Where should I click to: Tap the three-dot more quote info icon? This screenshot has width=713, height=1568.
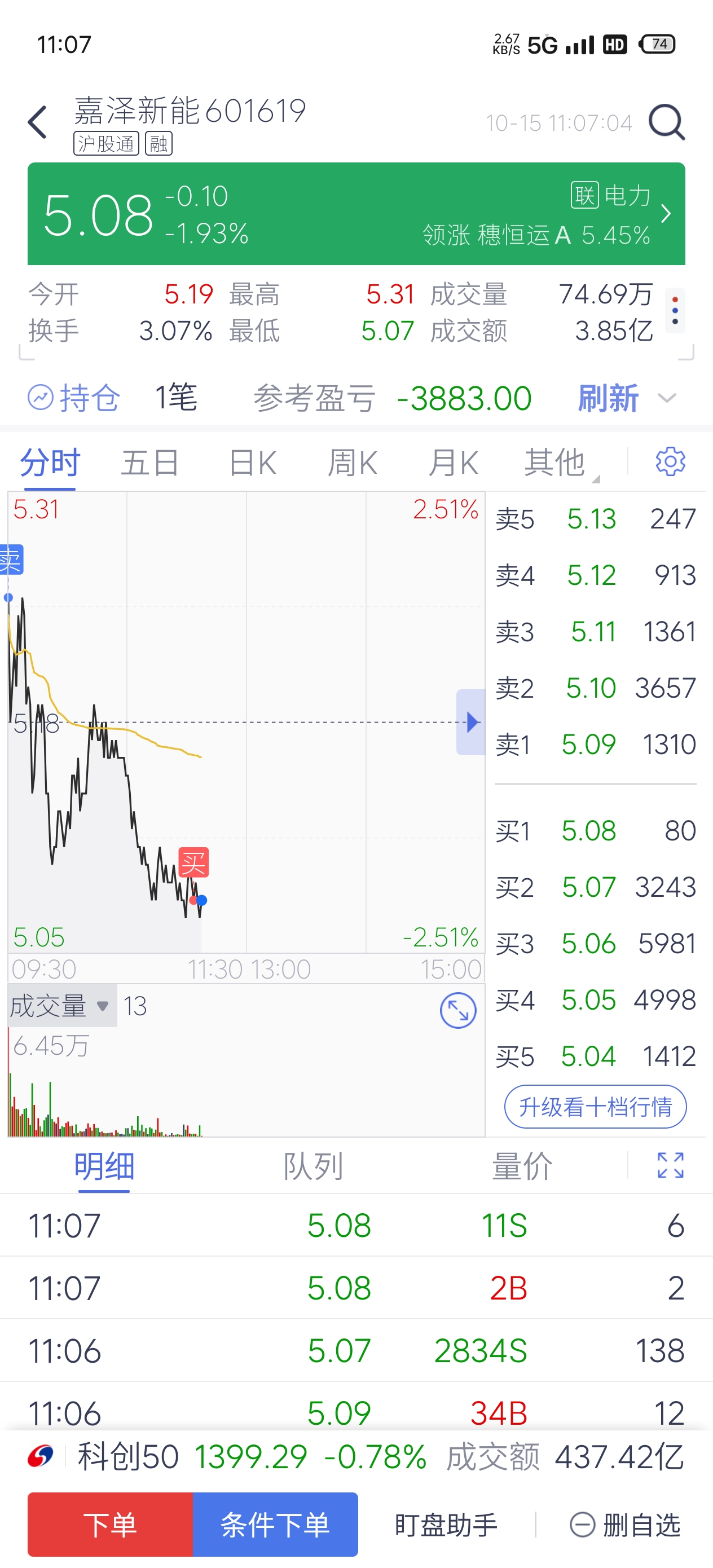point(675,310)
